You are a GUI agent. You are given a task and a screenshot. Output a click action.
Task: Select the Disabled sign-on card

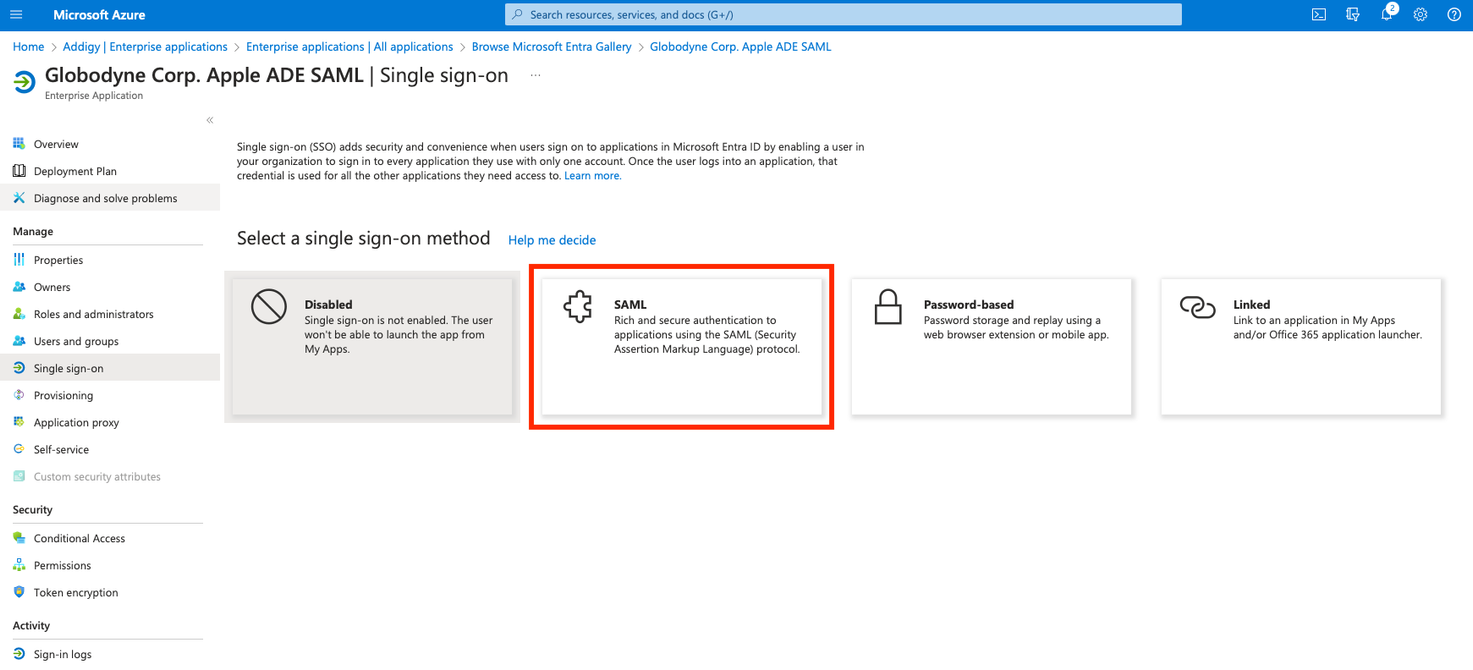pyautogui.click(x=372, y=346)
